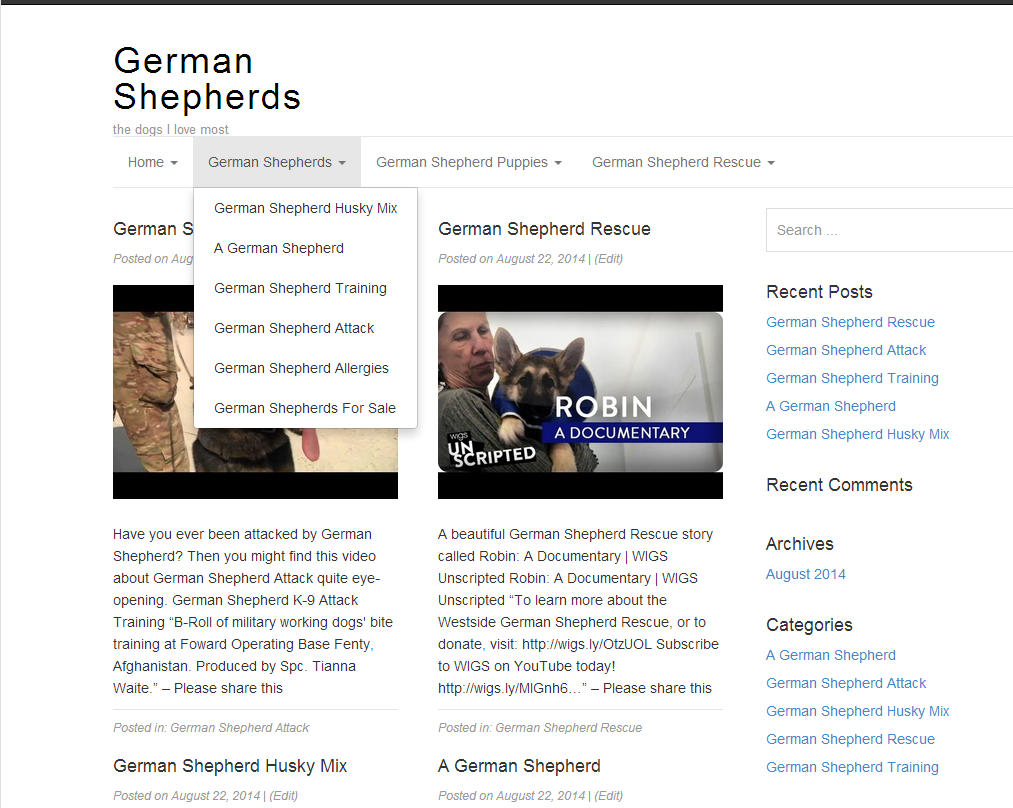Edit the A German Shepherd post
The width and height of the screenshot is (1013, 808).
coord(609,796)
